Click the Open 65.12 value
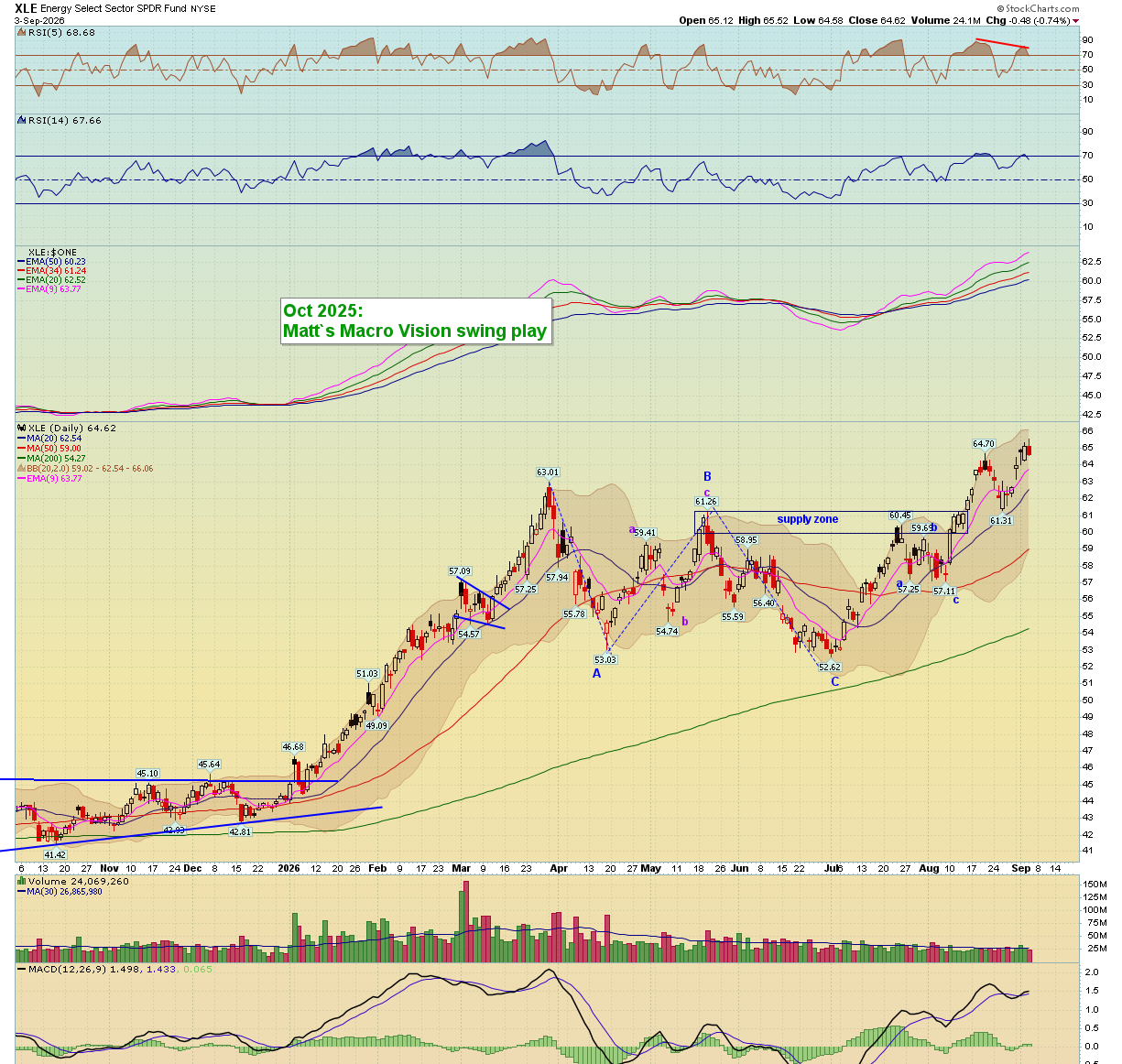This screenshot has height=1064, width=1122. click(x=706, y=20)
